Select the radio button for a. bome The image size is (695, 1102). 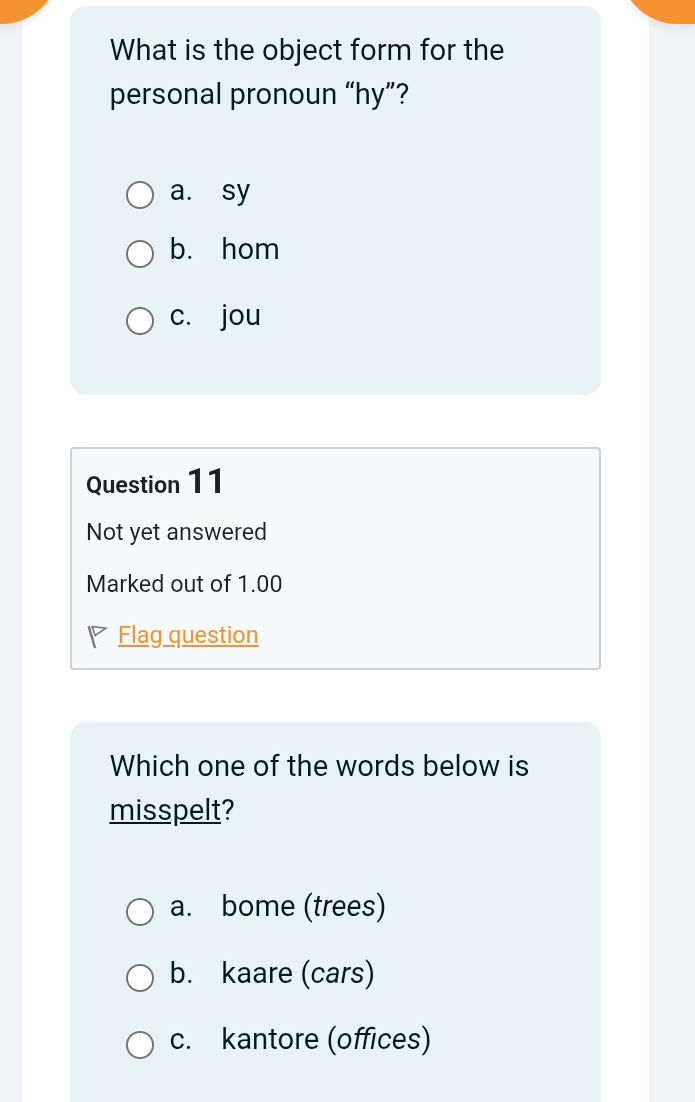coord(140,911)
